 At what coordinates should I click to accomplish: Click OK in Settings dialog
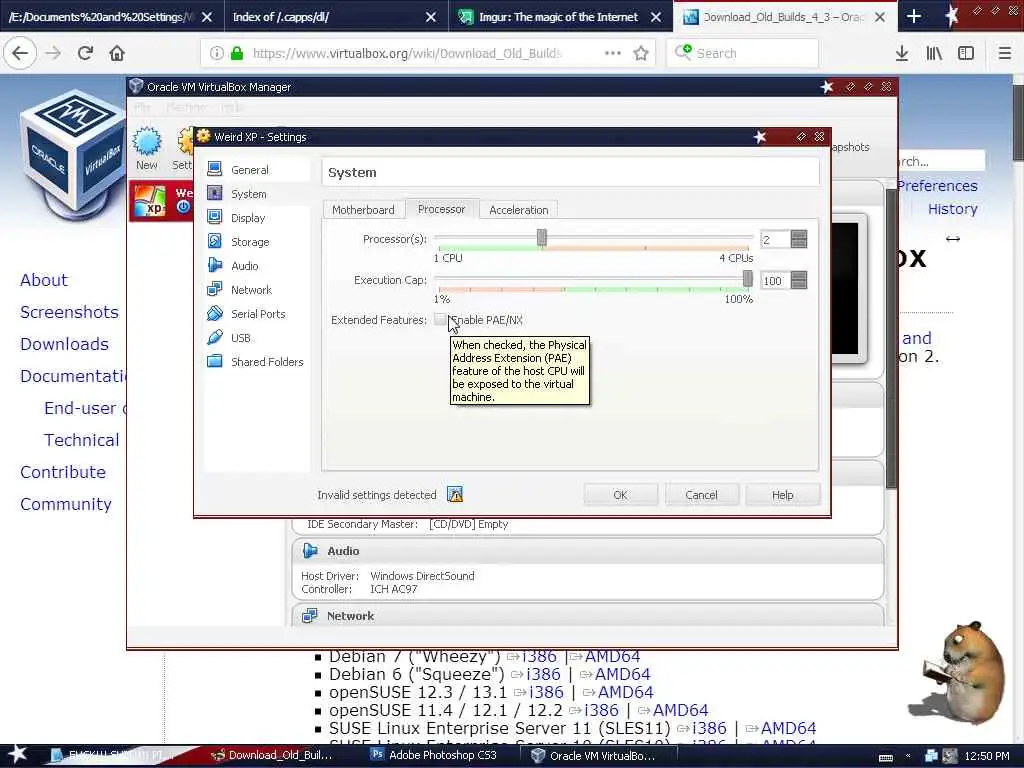620,495
